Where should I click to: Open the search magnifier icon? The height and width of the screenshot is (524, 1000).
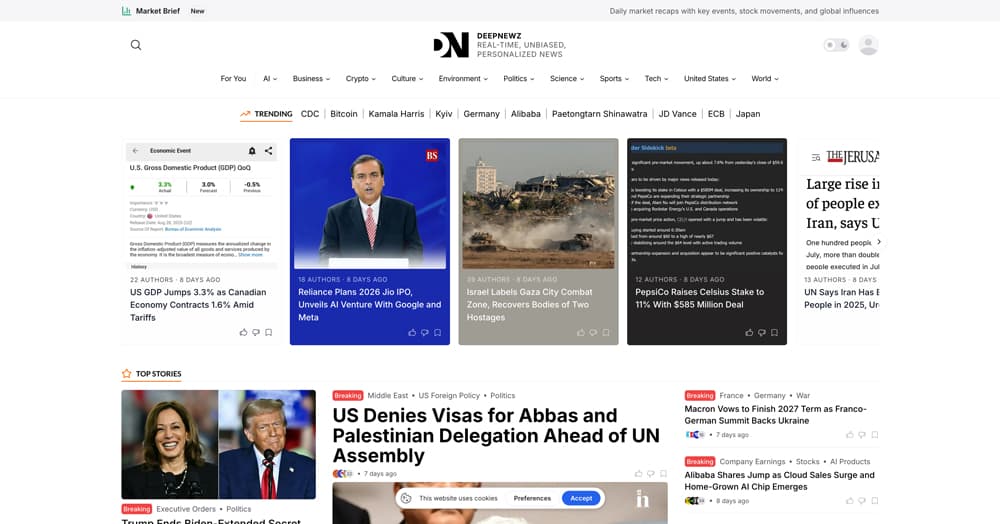tap(136, 45)
